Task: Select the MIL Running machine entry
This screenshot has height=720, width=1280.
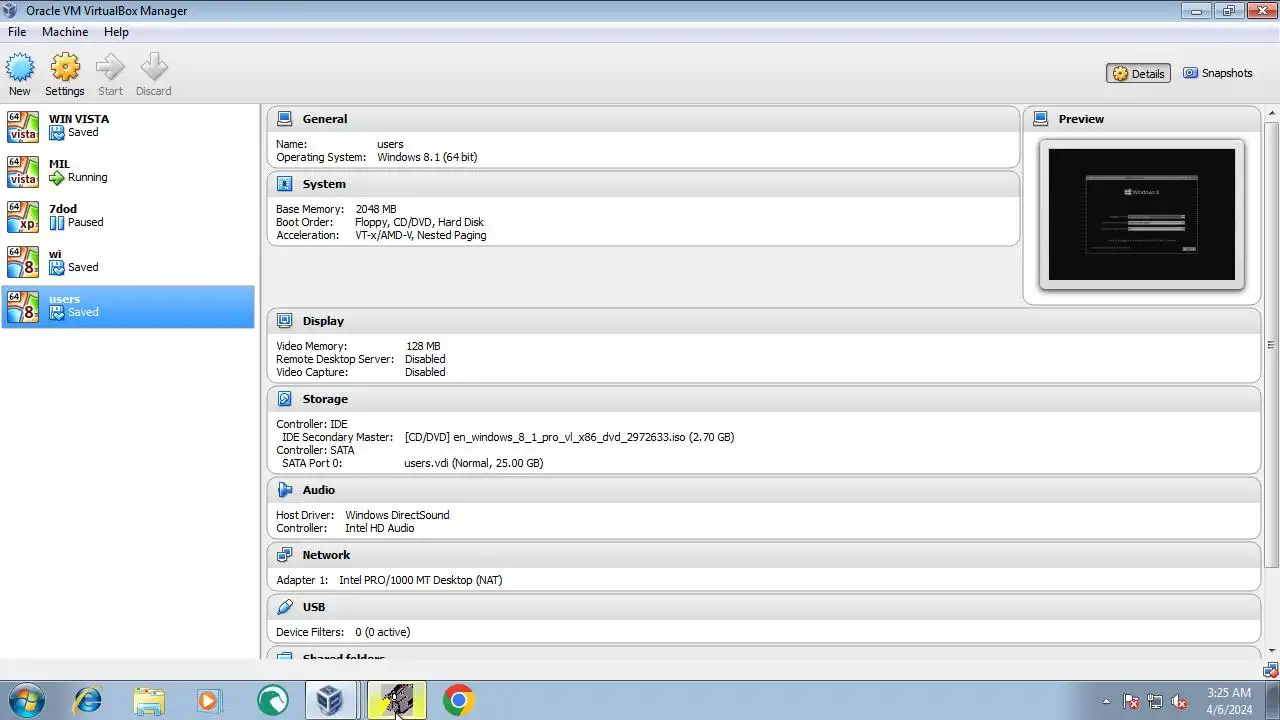Action: 128,171
